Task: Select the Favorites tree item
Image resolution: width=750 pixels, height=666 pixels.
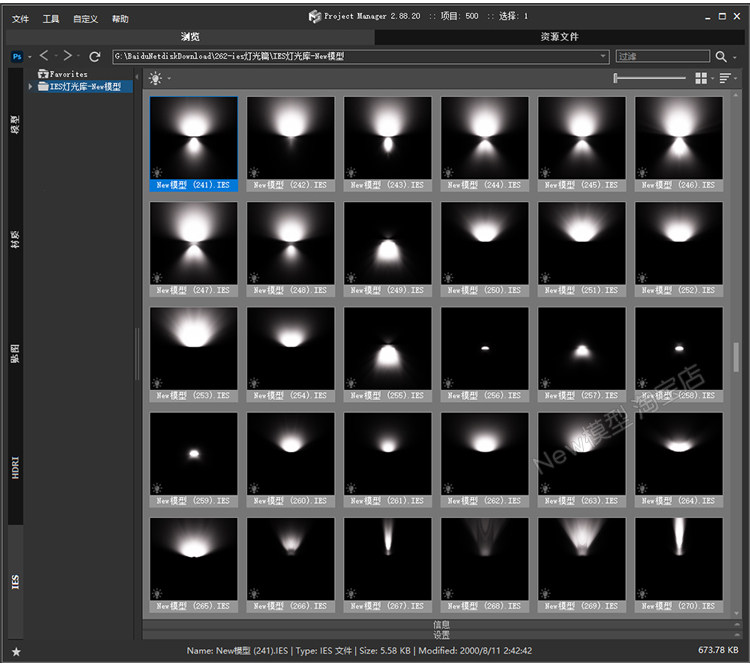Action: (68, 74)
